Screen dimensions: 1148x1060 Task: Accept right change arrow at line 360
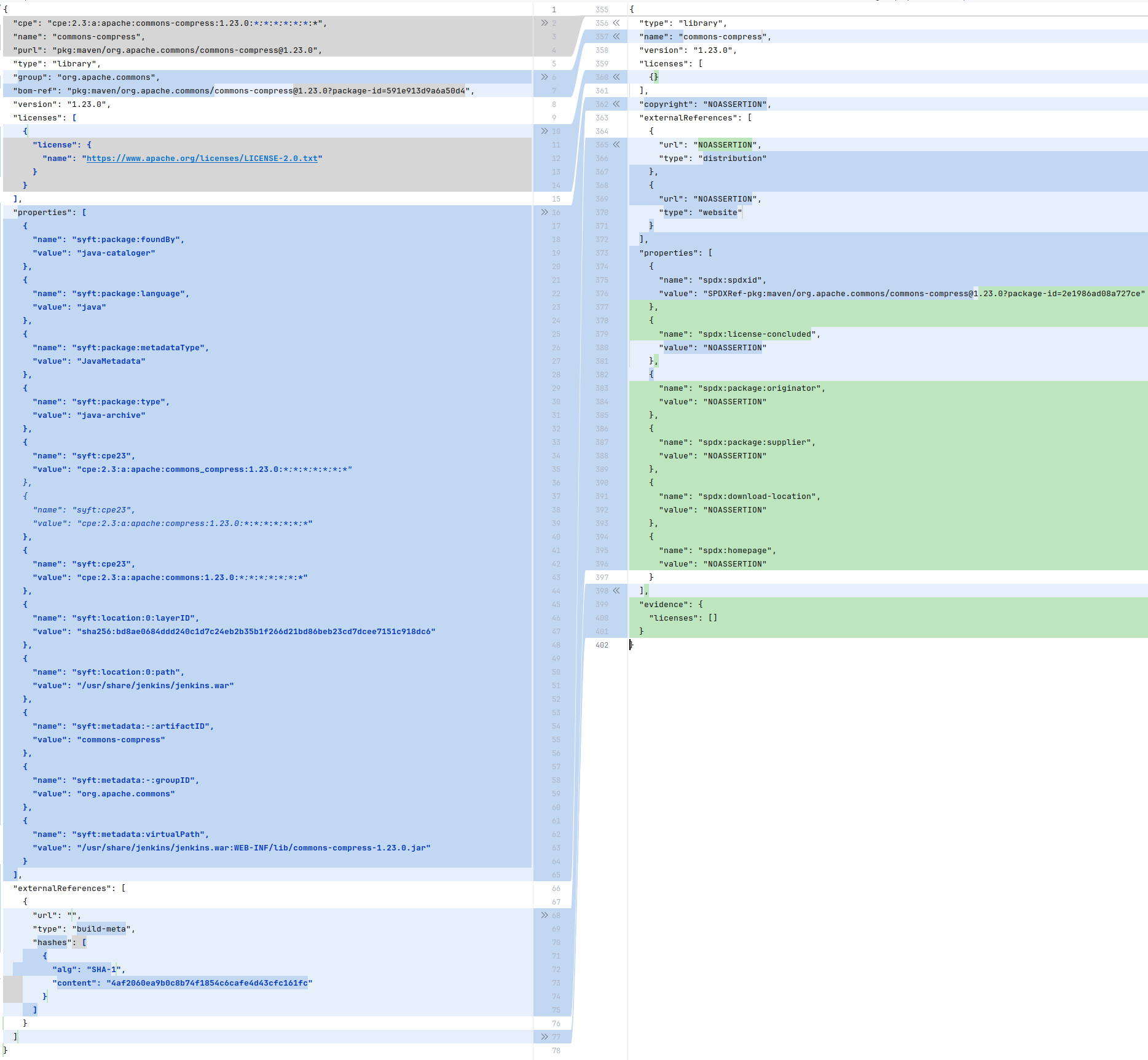[616, 77]
